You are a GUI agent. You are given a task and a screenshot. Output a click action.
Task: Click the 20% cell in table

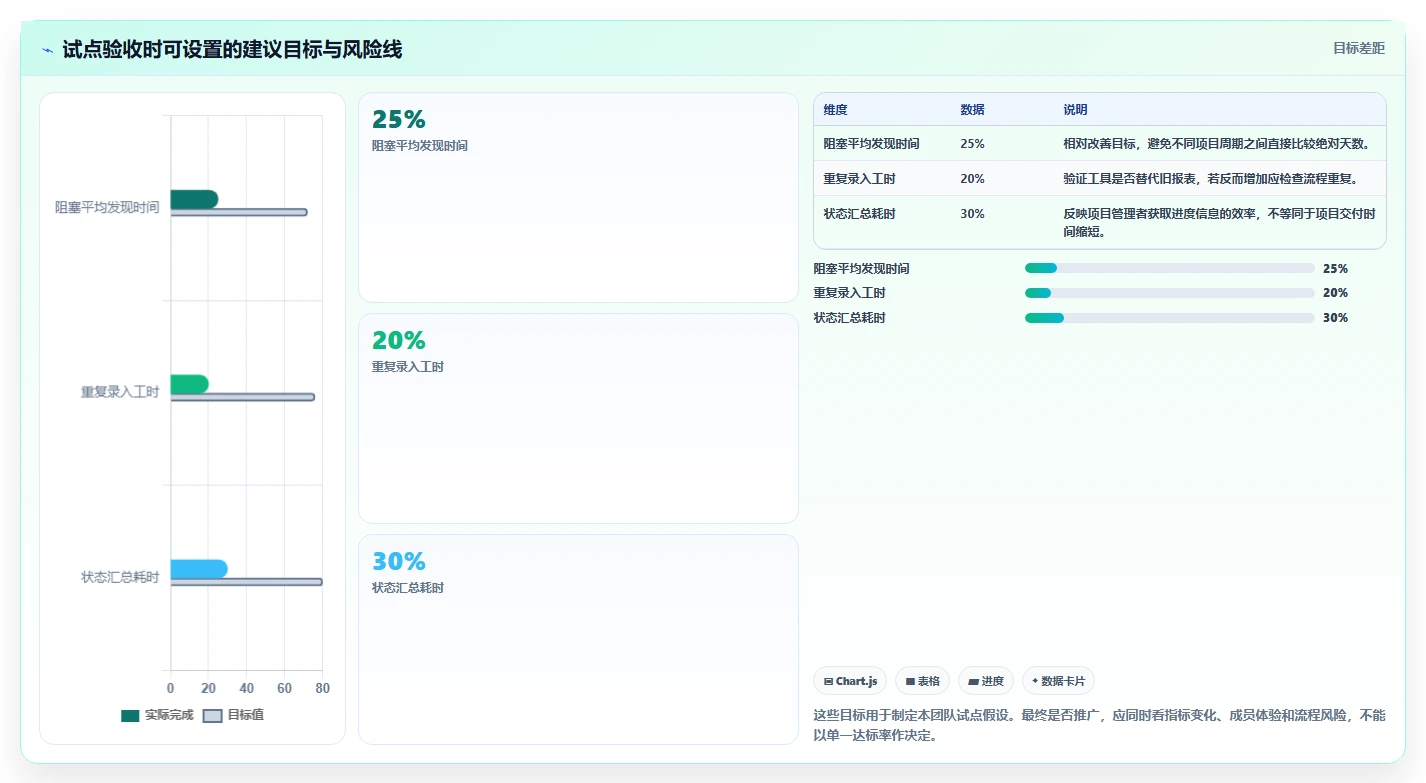click(972, 179)
